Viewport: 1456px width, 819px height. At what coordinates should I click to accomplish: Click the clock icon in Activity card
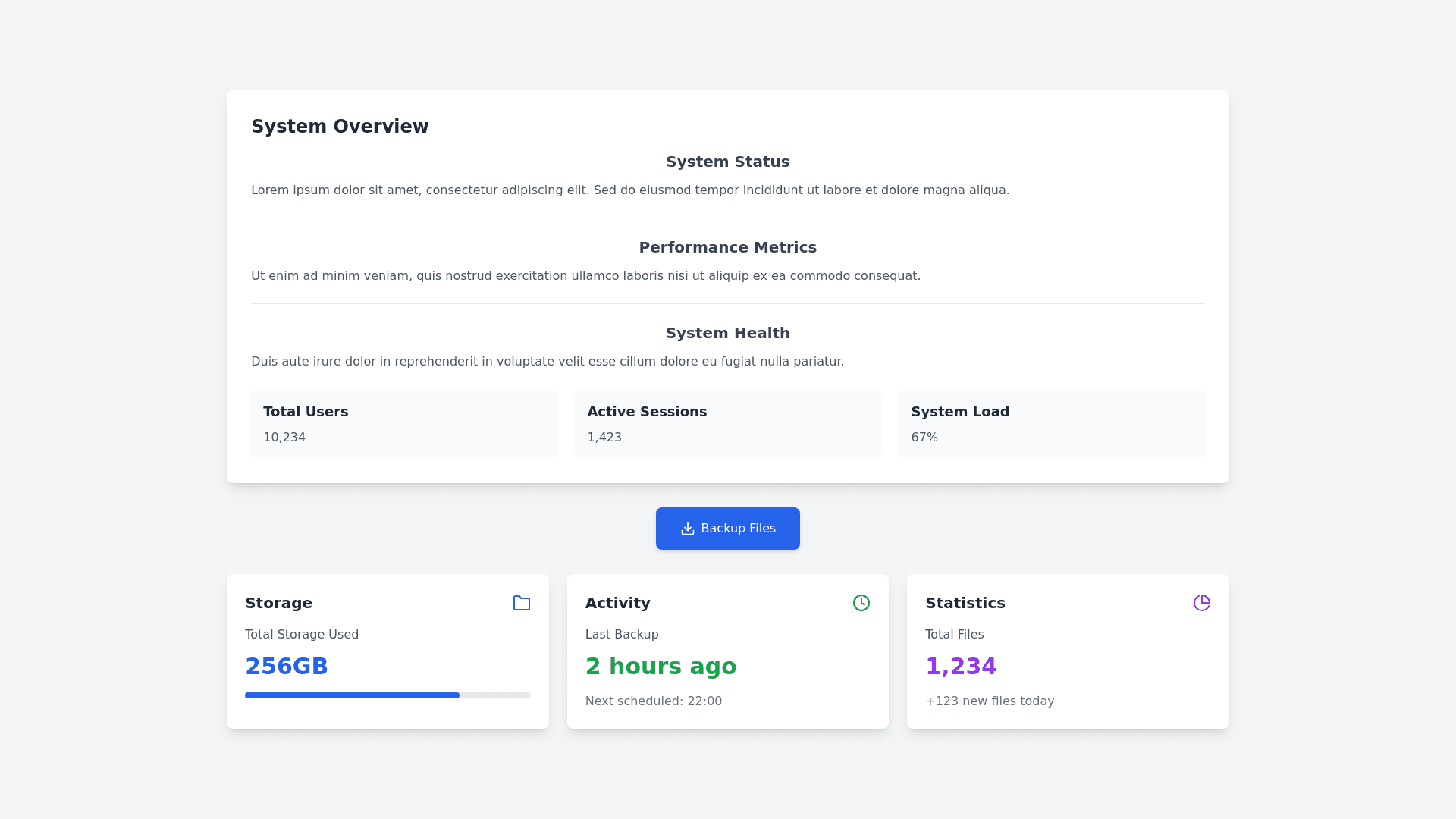861,603
